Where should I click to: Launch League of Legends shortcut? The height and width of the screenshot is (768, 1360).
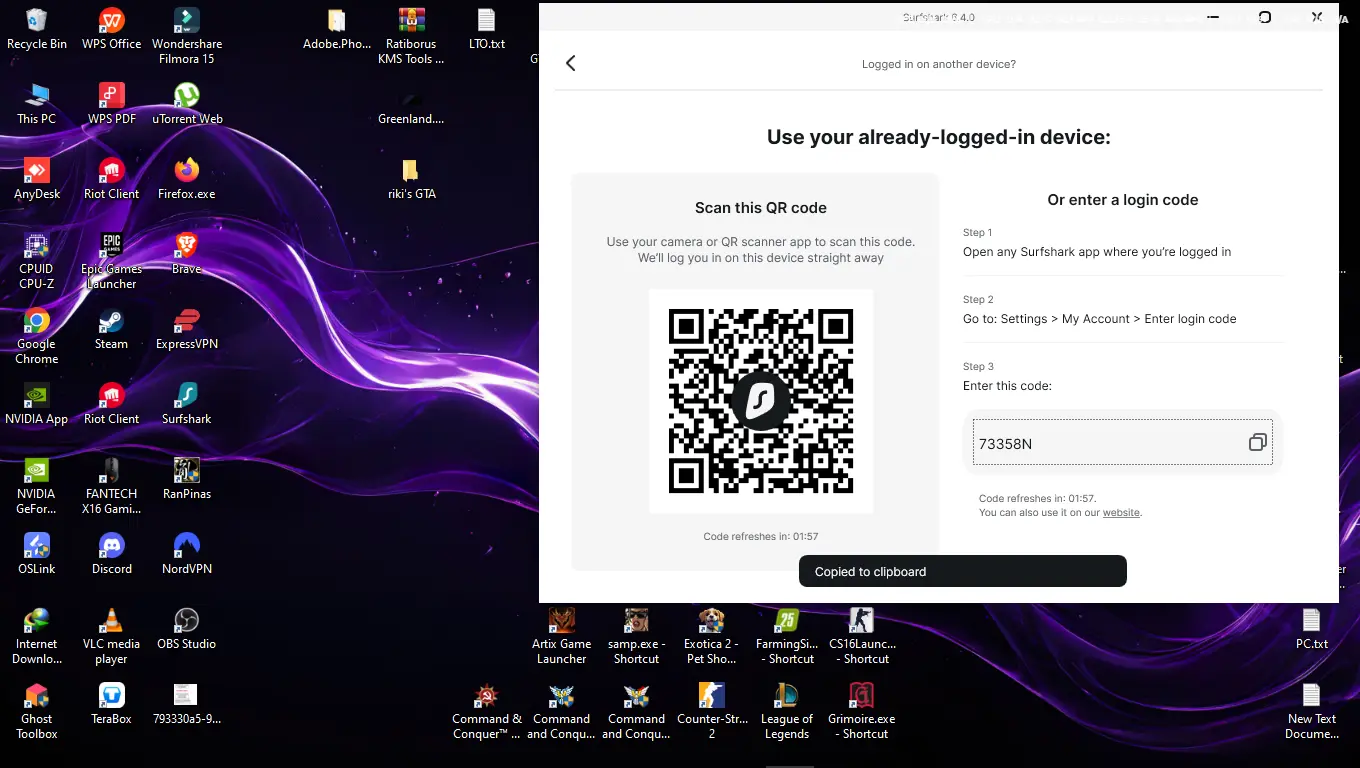click(787, 711)
